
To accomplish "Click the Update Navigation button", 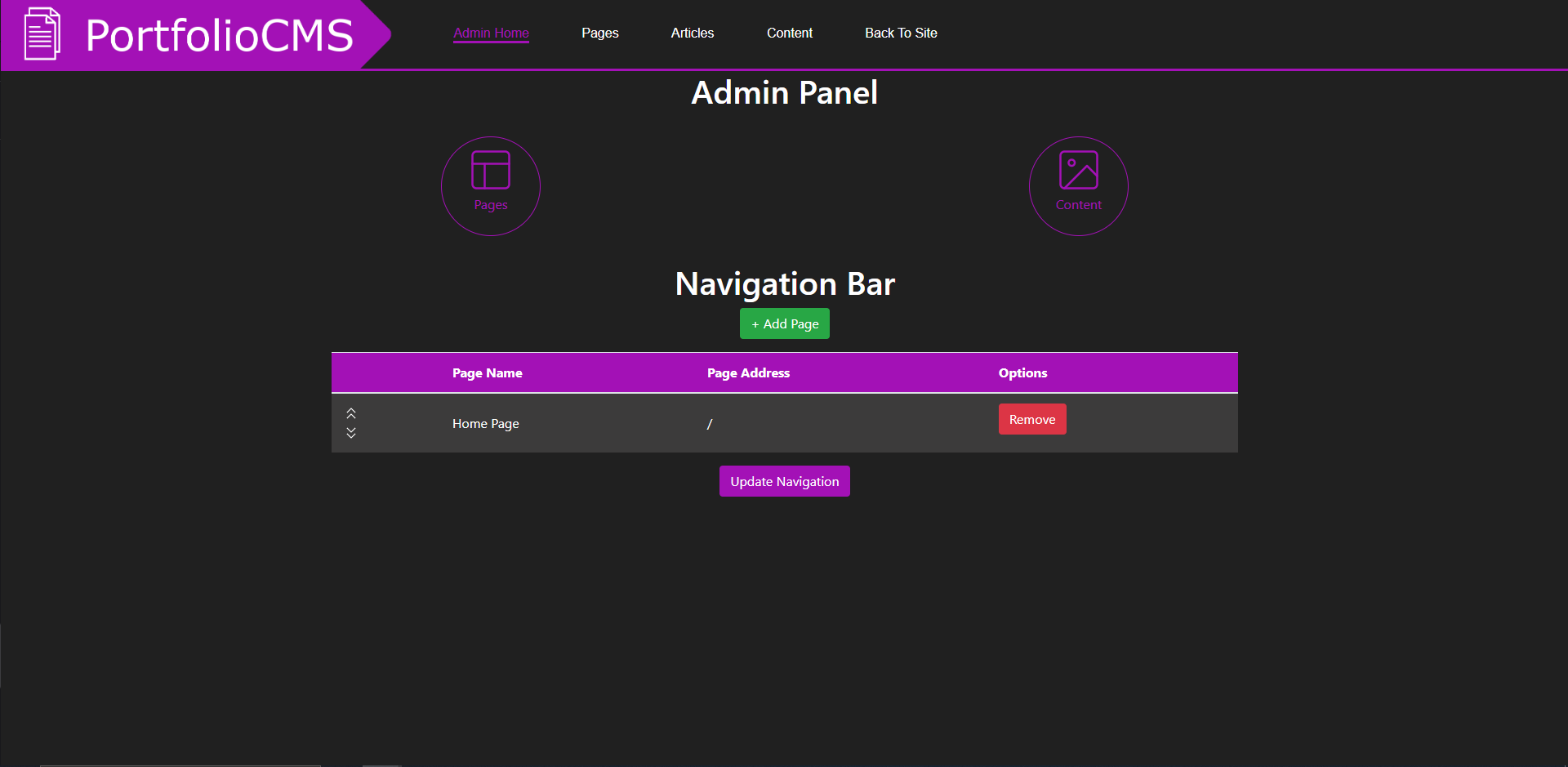I will coord(785,481).
